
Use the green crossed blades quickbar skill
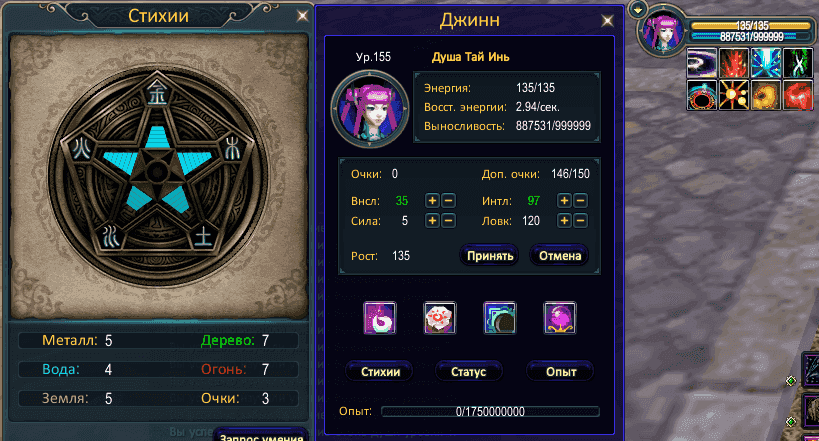[x=798, y=63]
